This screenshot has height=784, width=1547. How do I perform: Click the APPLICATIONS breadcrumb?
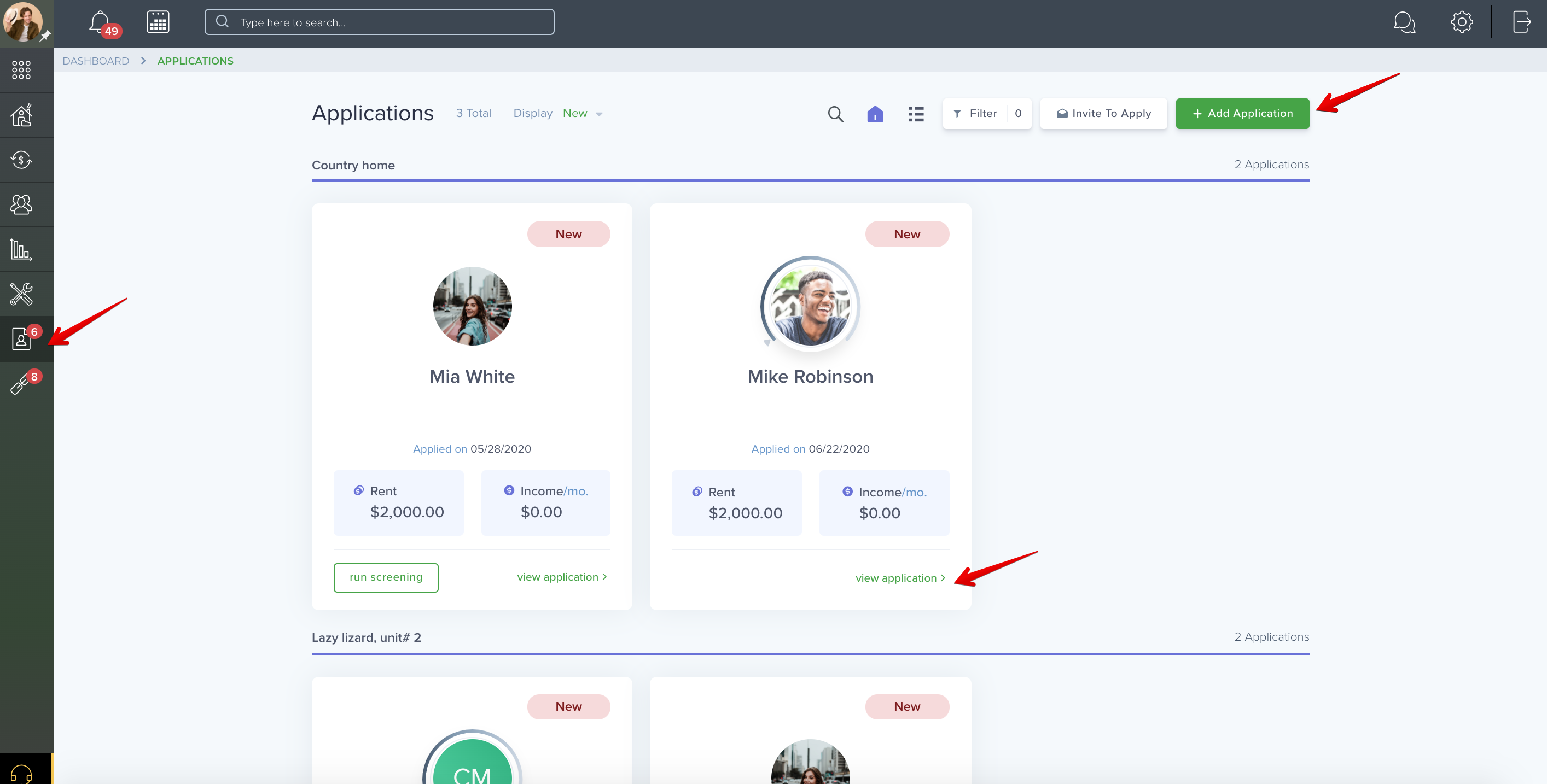pos(195,61)
